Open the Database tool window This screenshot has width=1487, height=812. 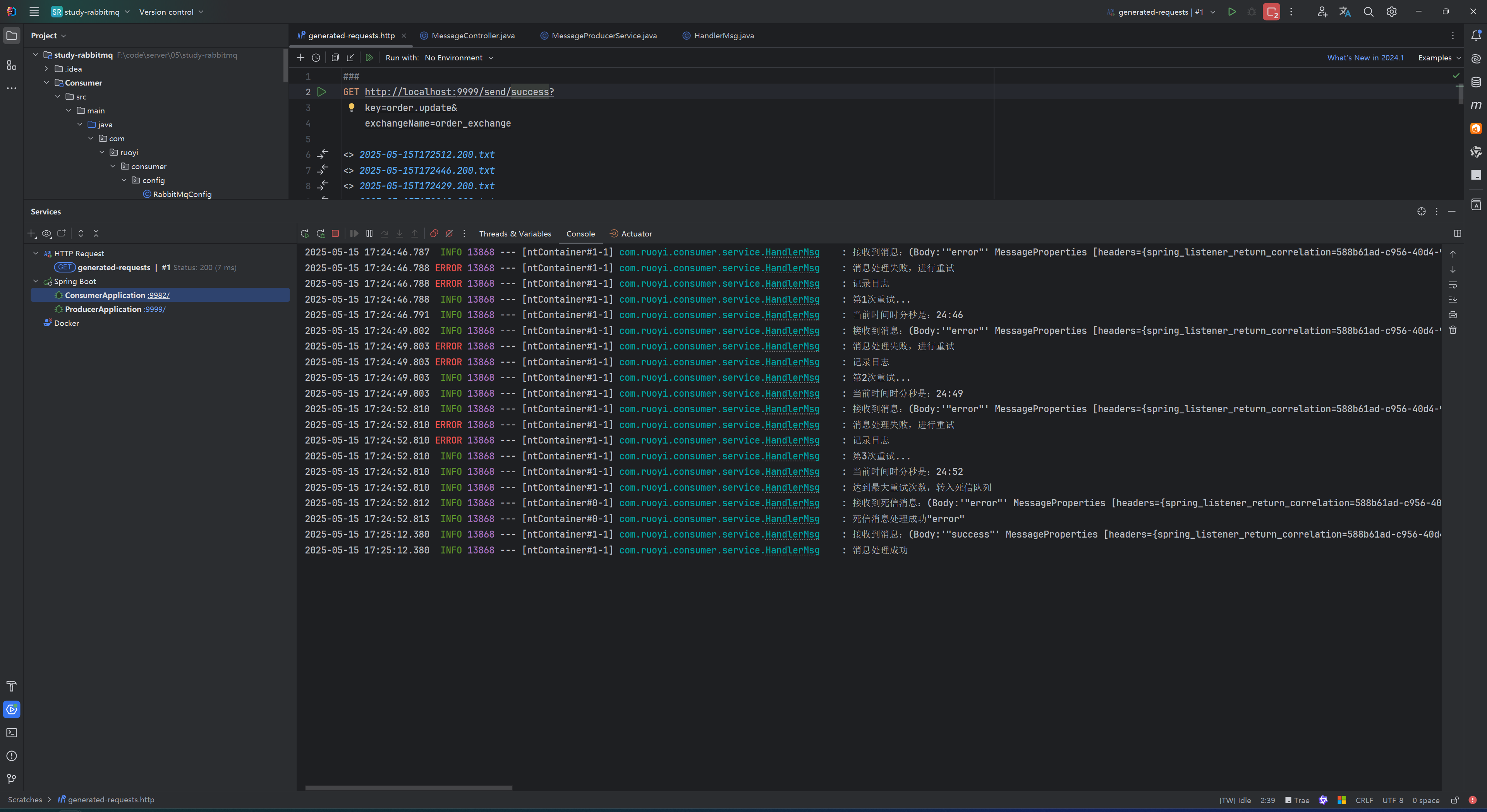1476,82
